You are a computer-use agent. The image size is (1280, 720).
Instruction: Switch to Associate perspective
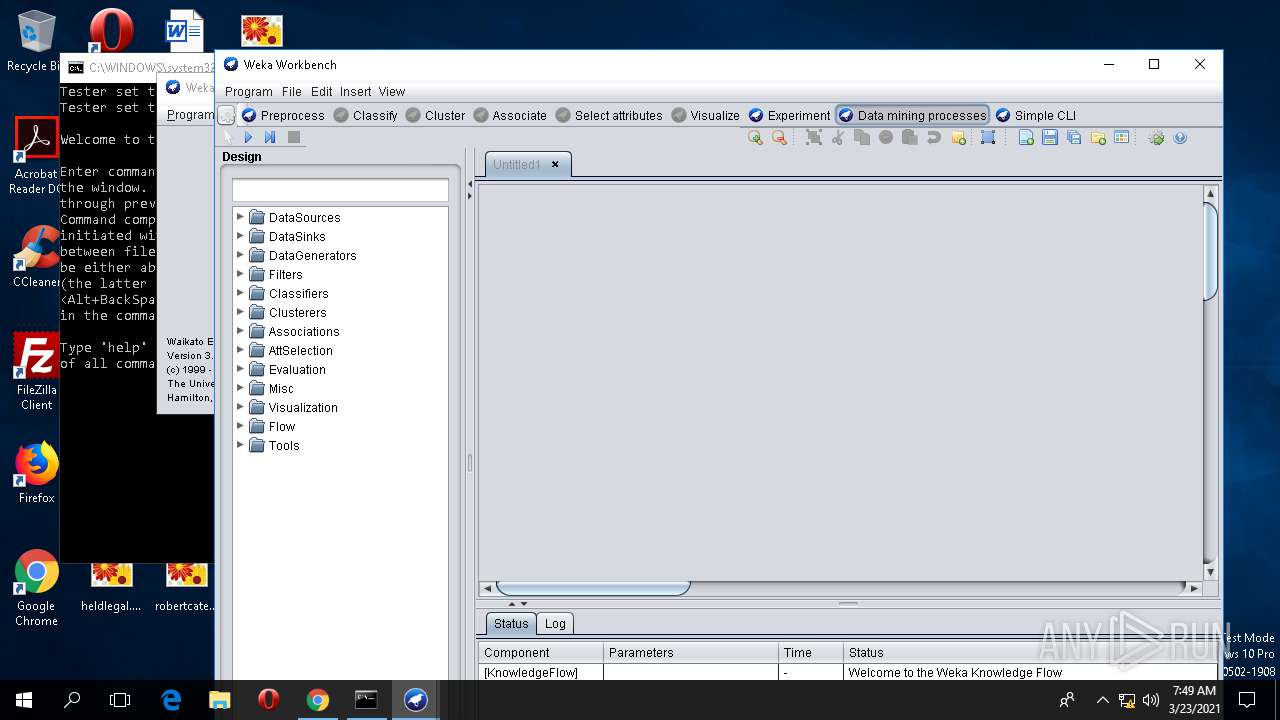(x=510, y=115)
